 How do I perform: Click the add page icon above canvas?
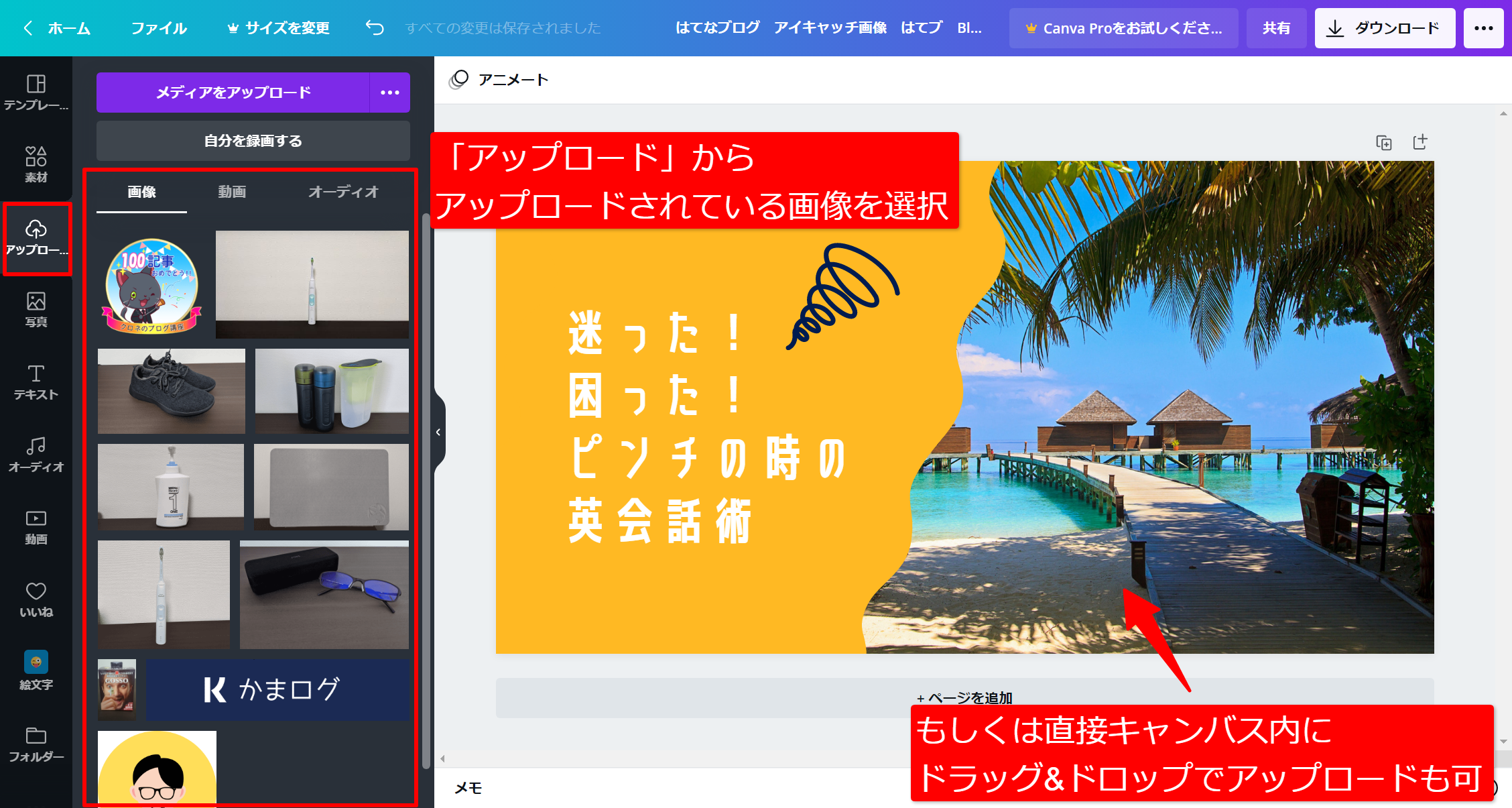click(1420, 142)
